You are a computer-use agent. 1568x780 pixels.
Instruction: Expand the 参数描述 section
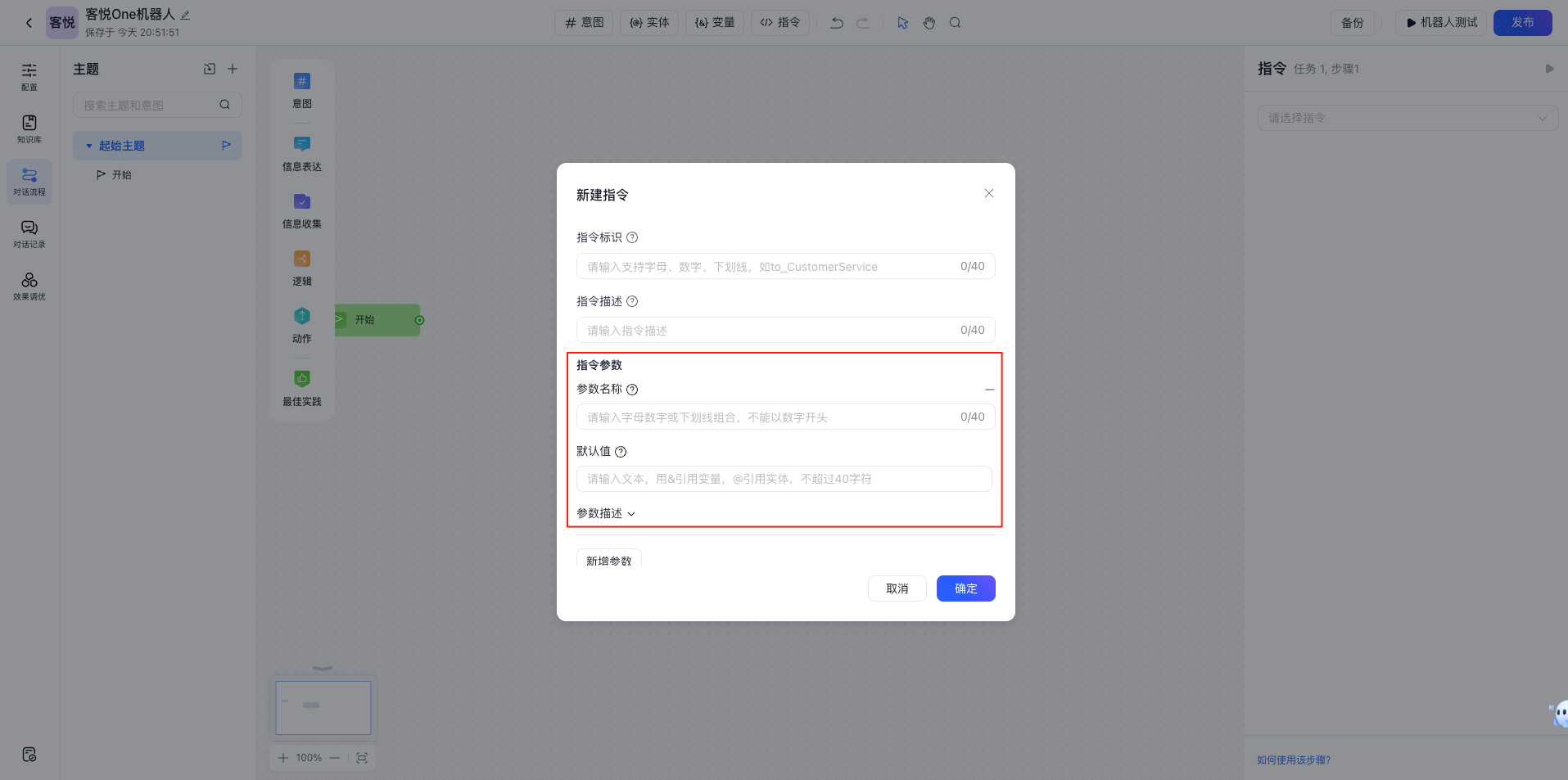(606, 514)
